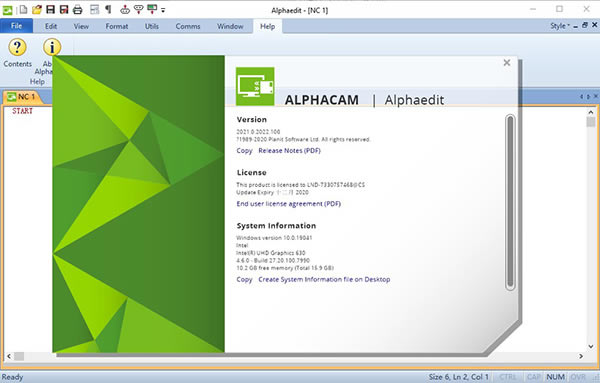The image size is (600, 383).
Task: Click the document tab scroll-right arrow
Action: (x=588, y=97)
